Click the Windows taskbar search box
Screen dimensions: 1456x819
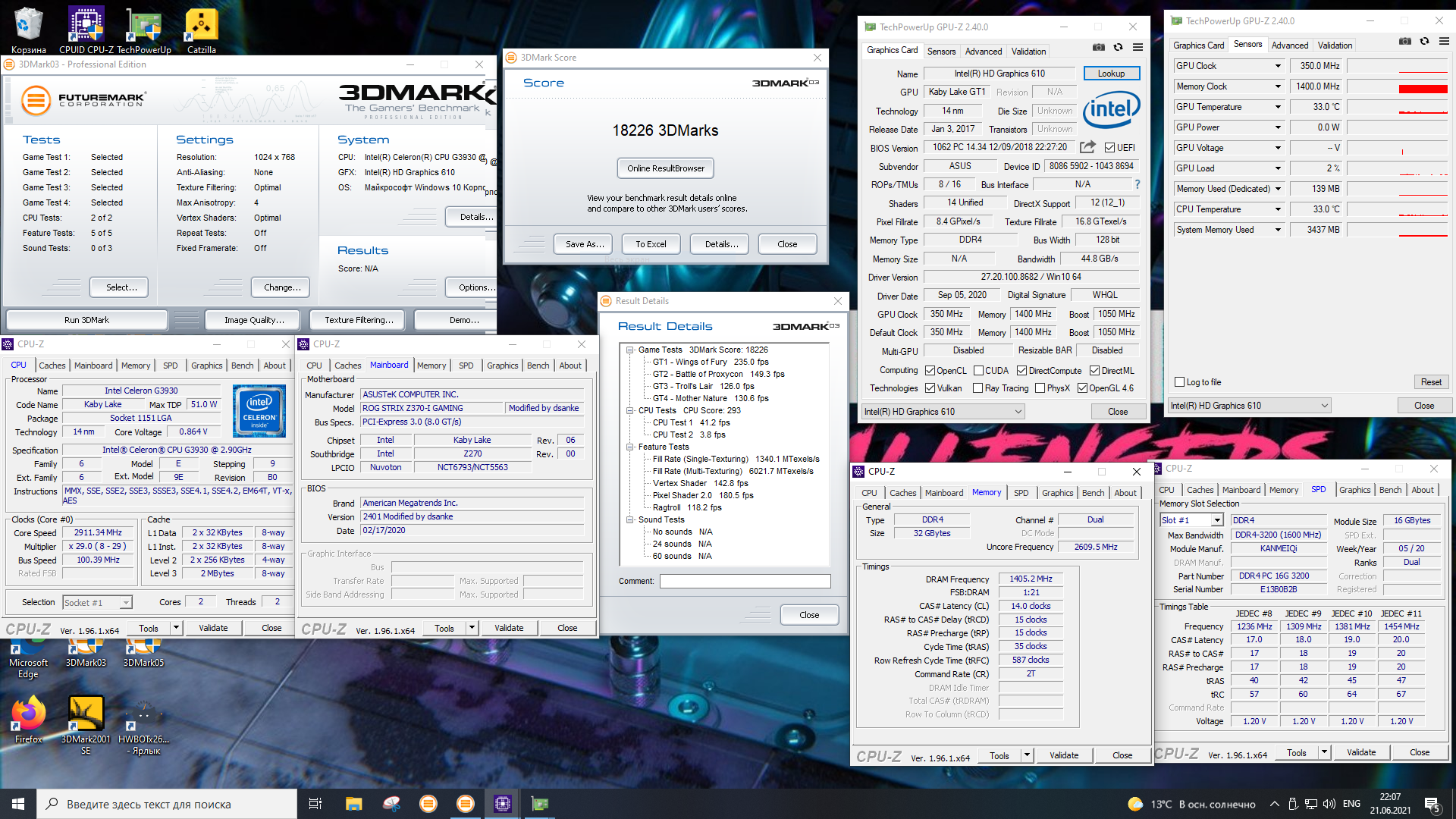pos(167,804)
